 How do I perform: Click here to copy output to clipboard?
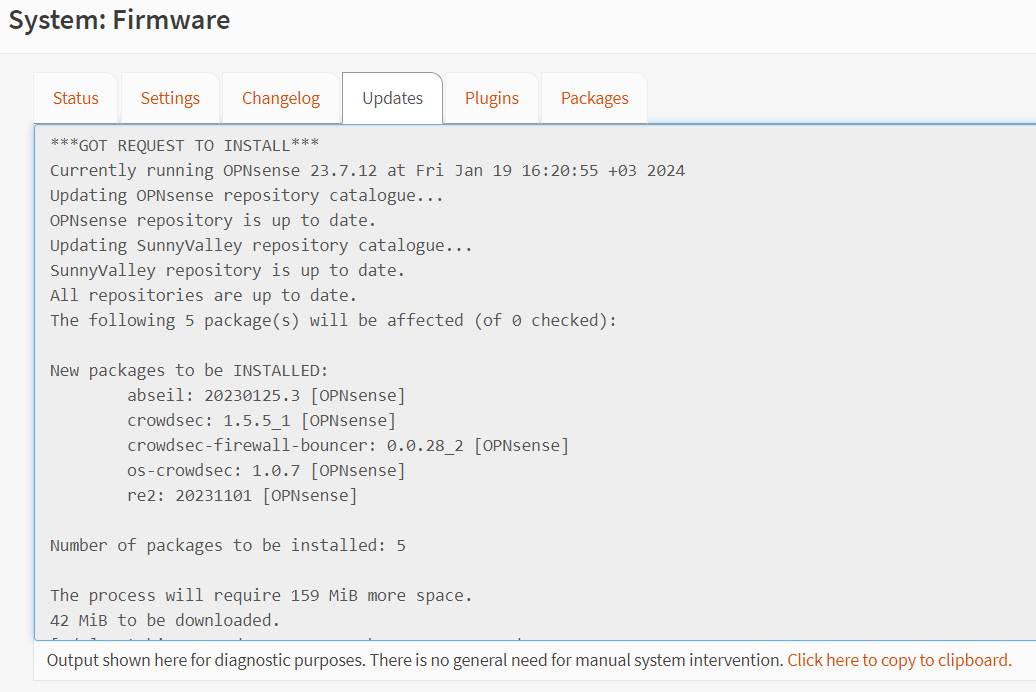[x=898, y=660]
